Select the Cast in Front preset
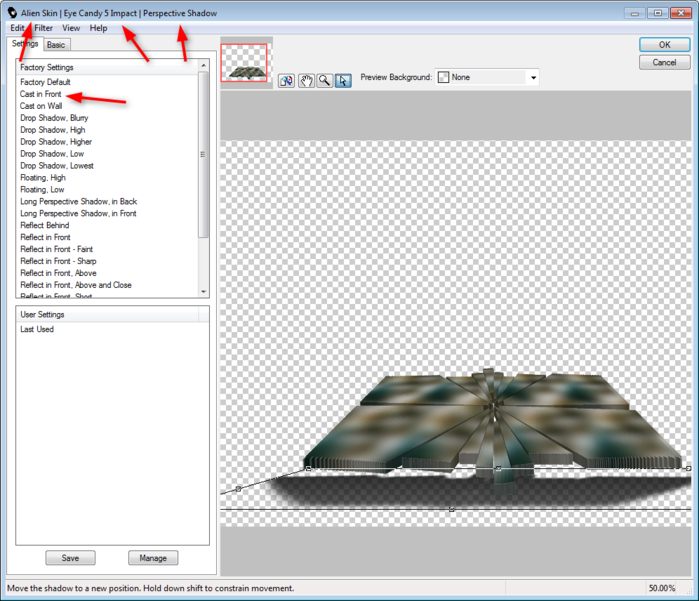699x601 pixels. pyautogui.click(x=41, y=94)
